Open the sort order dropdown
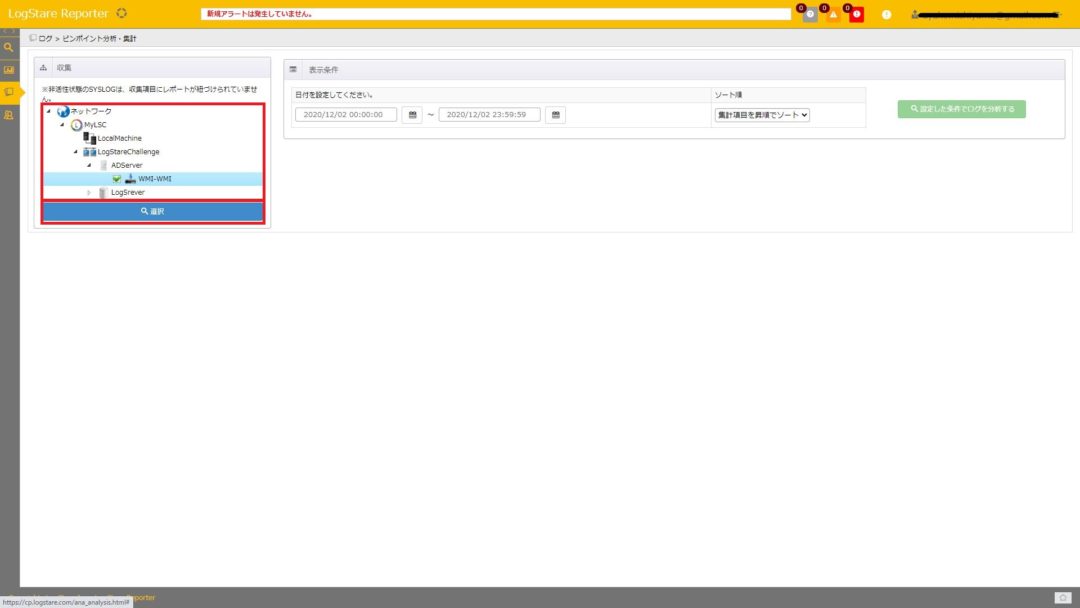Screen dimensions: 1080x608 click(x=762, y=115)
